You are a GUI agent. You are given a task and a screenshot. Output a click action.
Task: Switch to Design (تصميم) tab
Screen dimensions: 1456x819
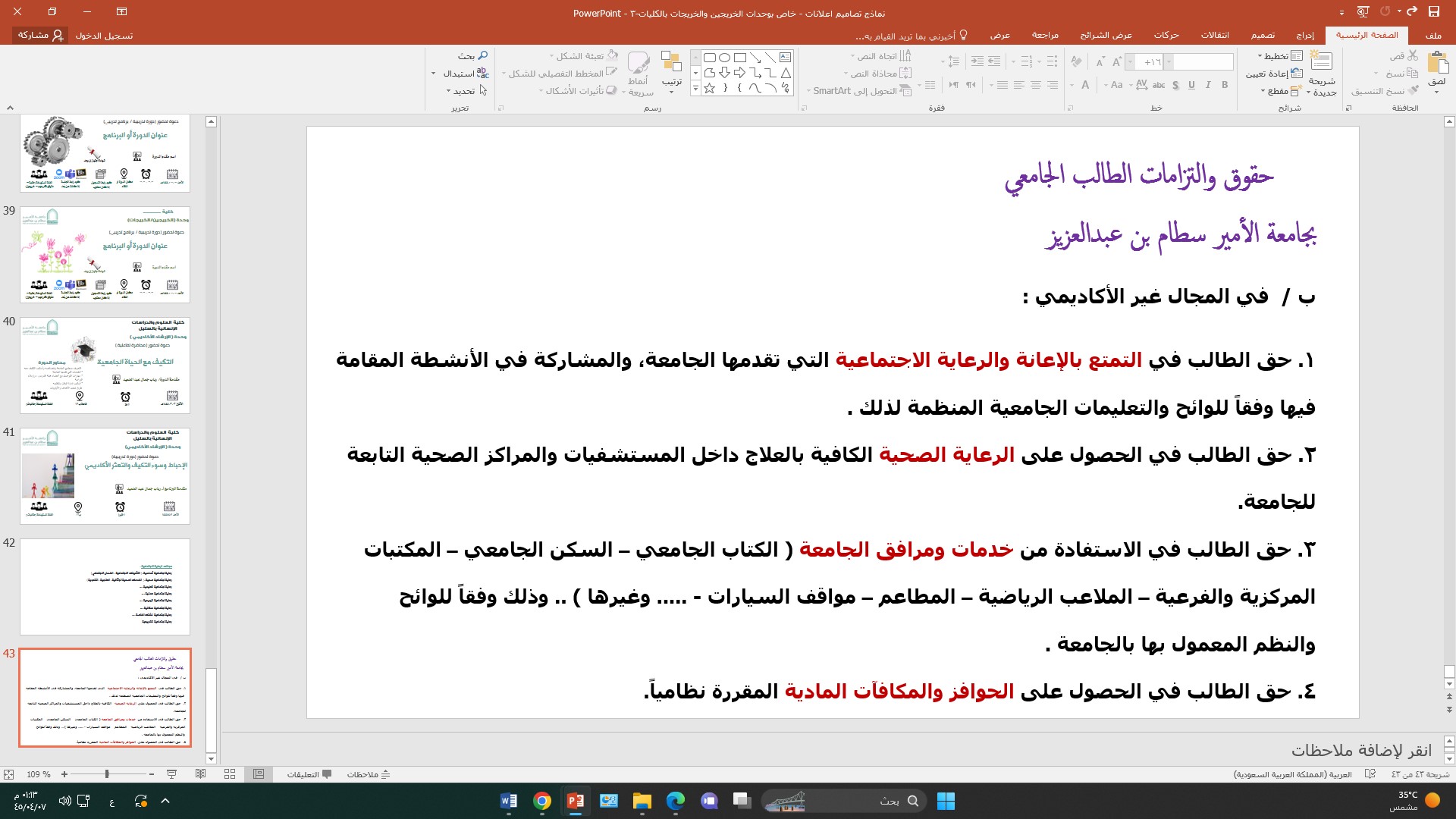[x=1263, y=36]
